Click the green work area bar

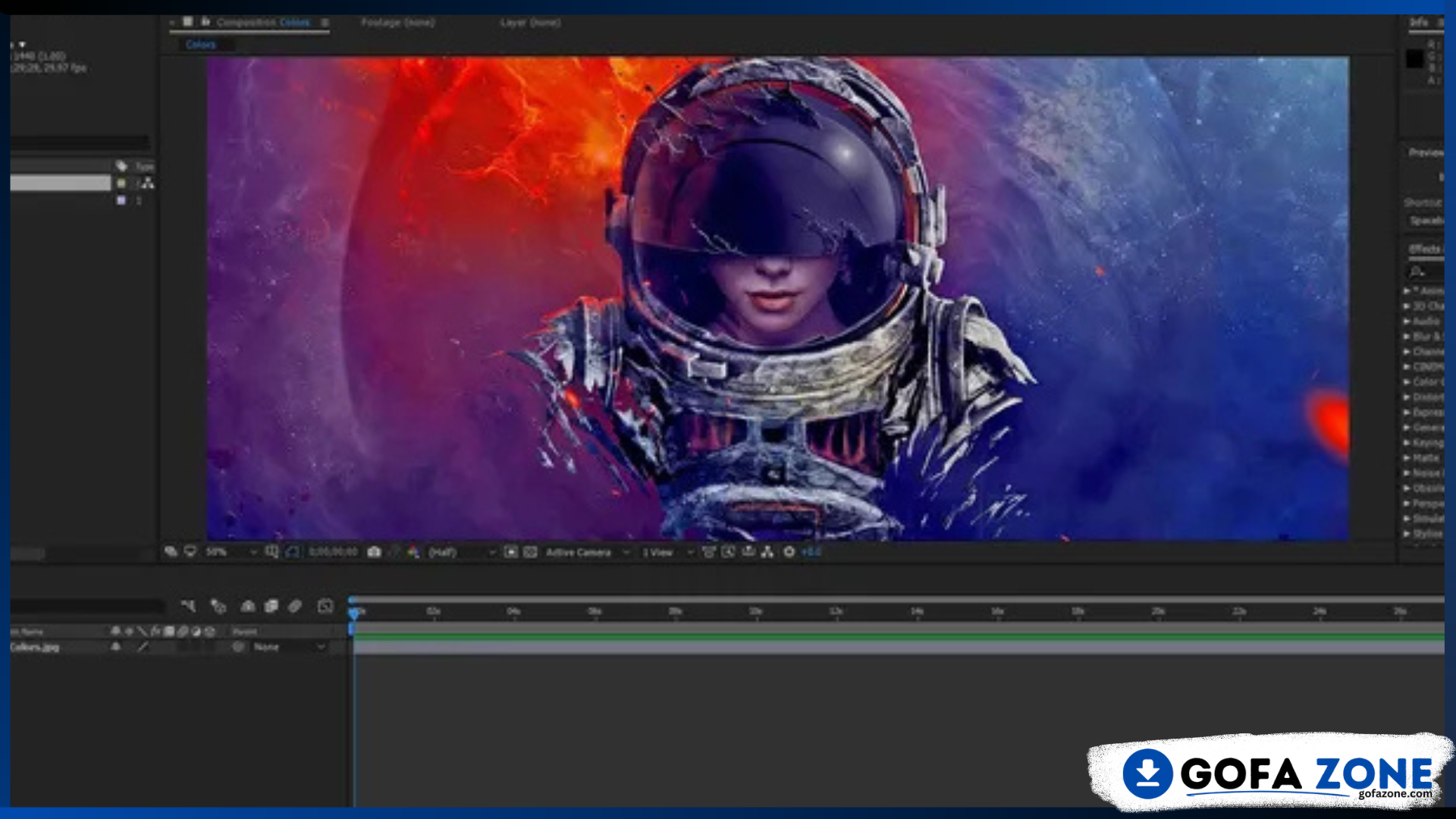[899, 635]
